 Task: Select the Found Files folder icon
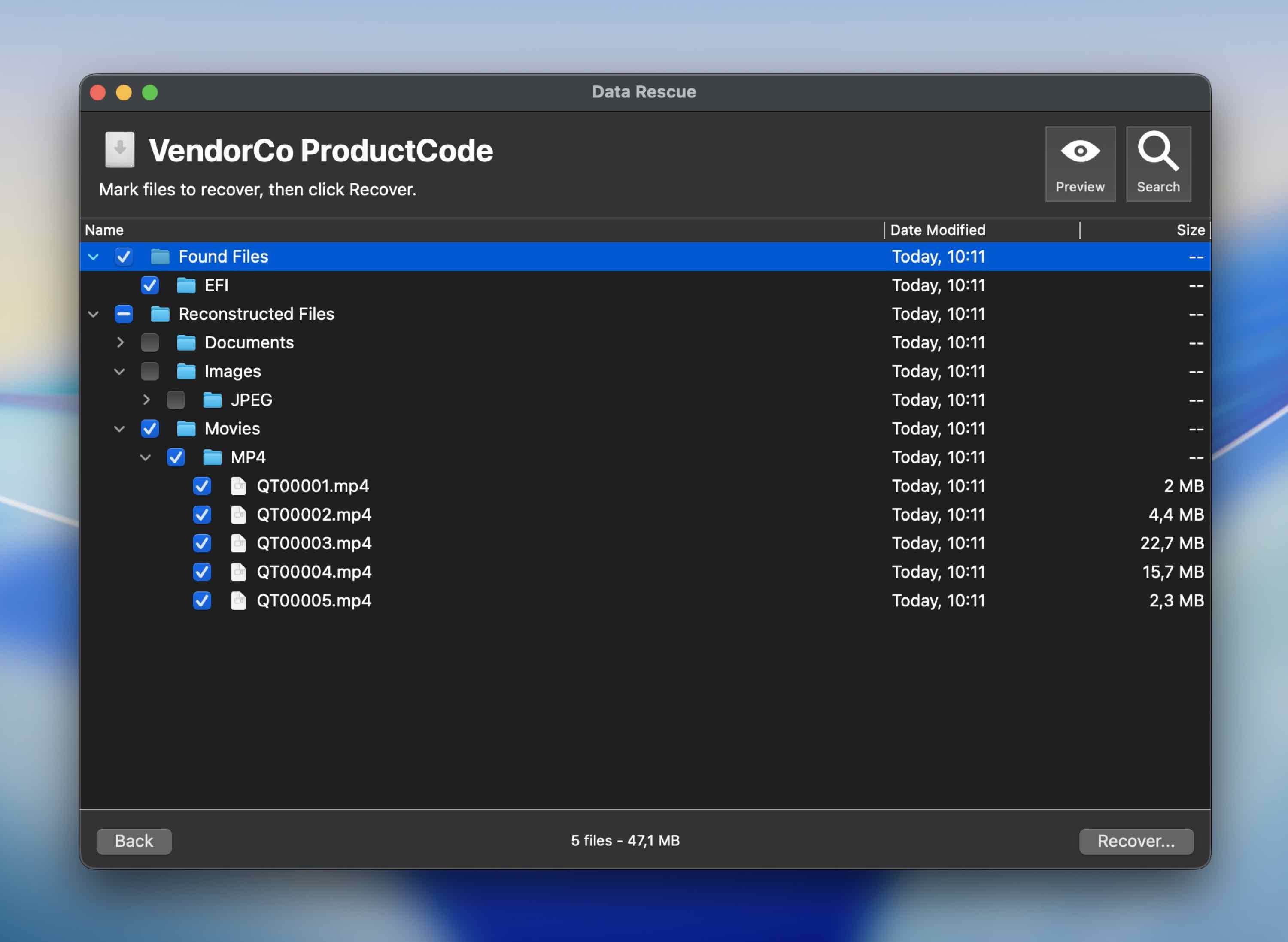tap(160, 257)
